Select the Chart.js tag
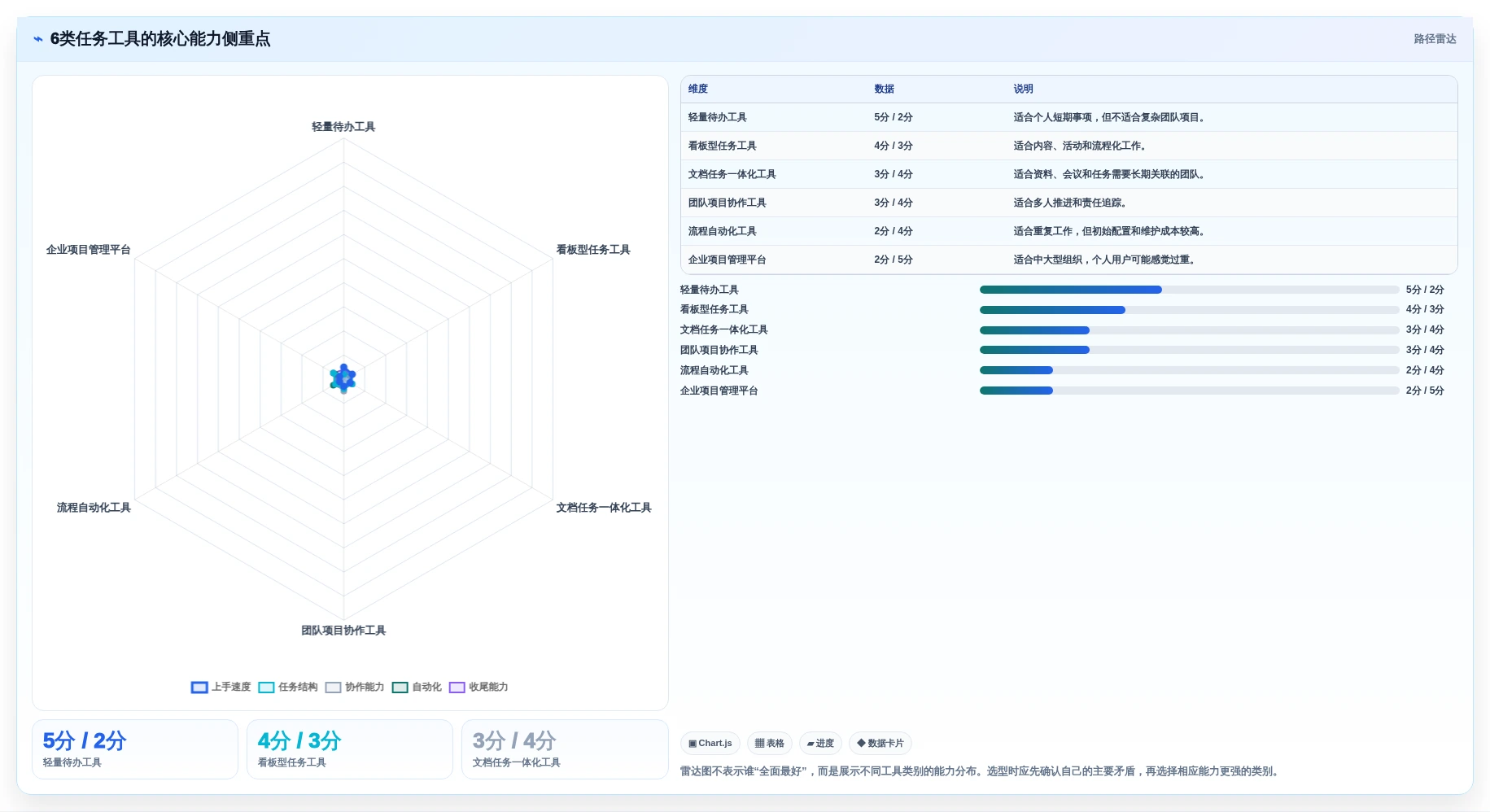1490x812 pixels. tap(710, 743)
